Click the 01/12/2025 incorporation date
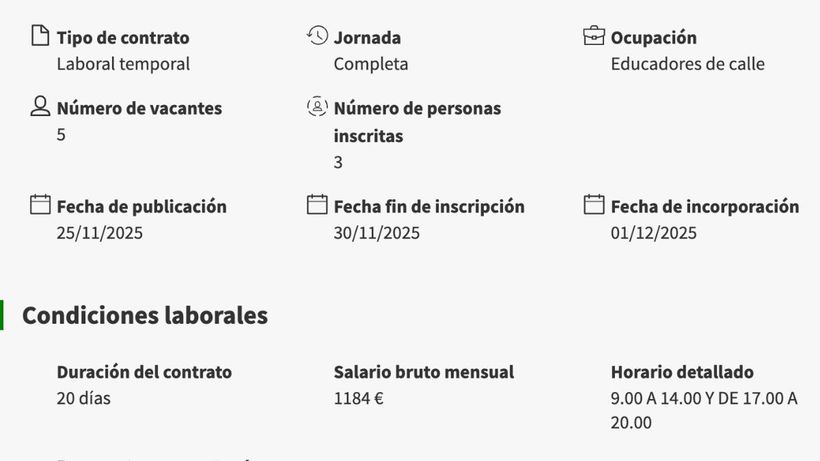Viewport: 820px width, 461px height. click(654, 233)
